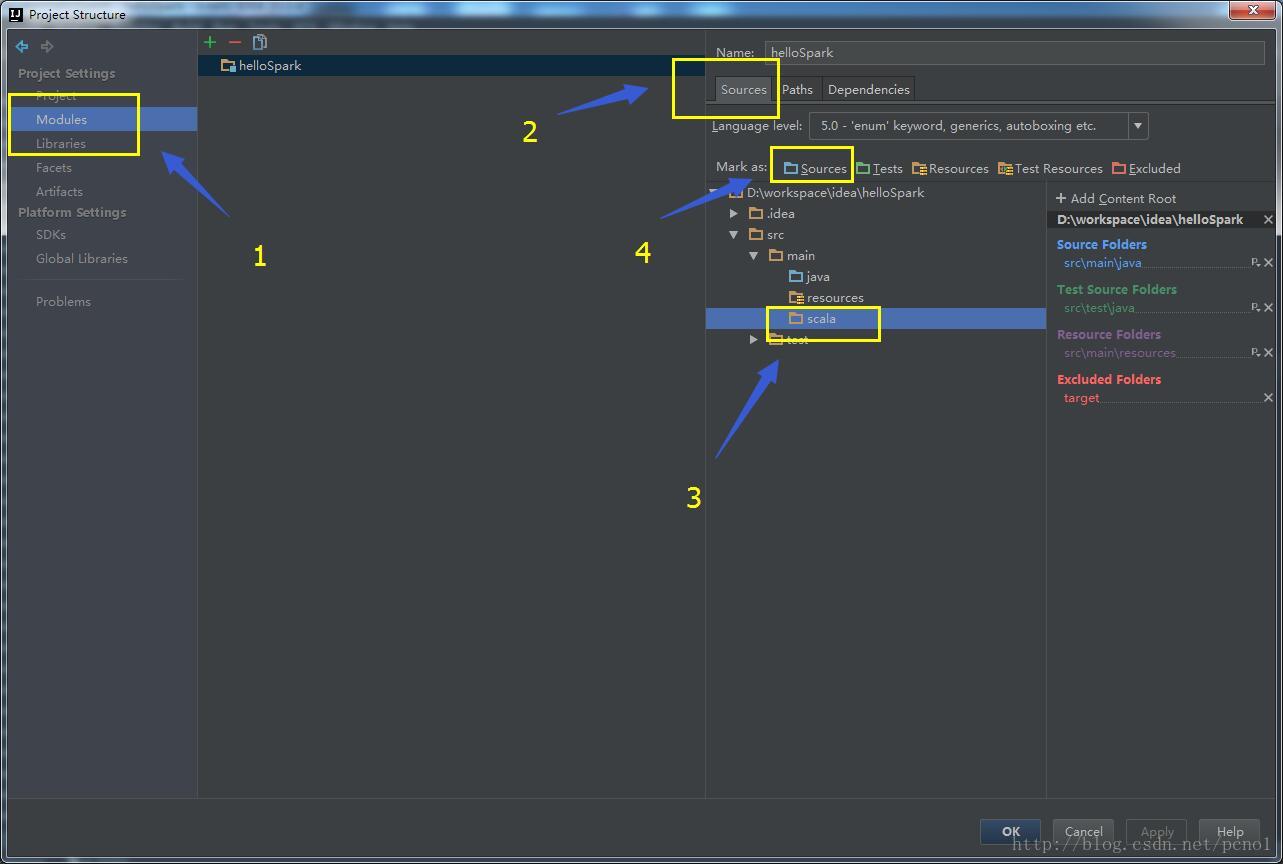
Task: Open Facets settings section
Action: [54, 167]
